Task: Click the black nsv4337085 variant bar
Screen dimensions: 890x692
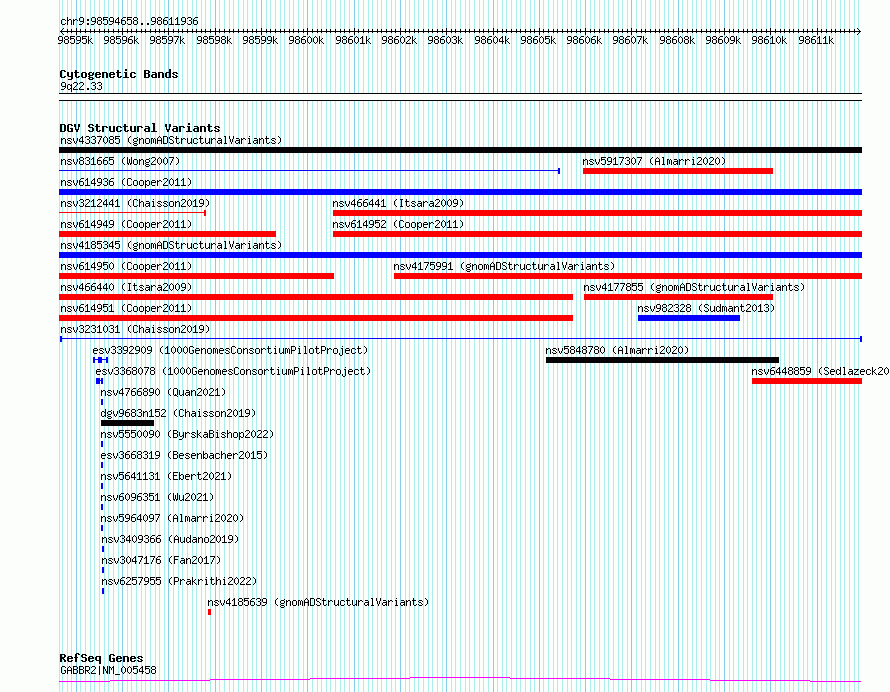Action: 460,150
